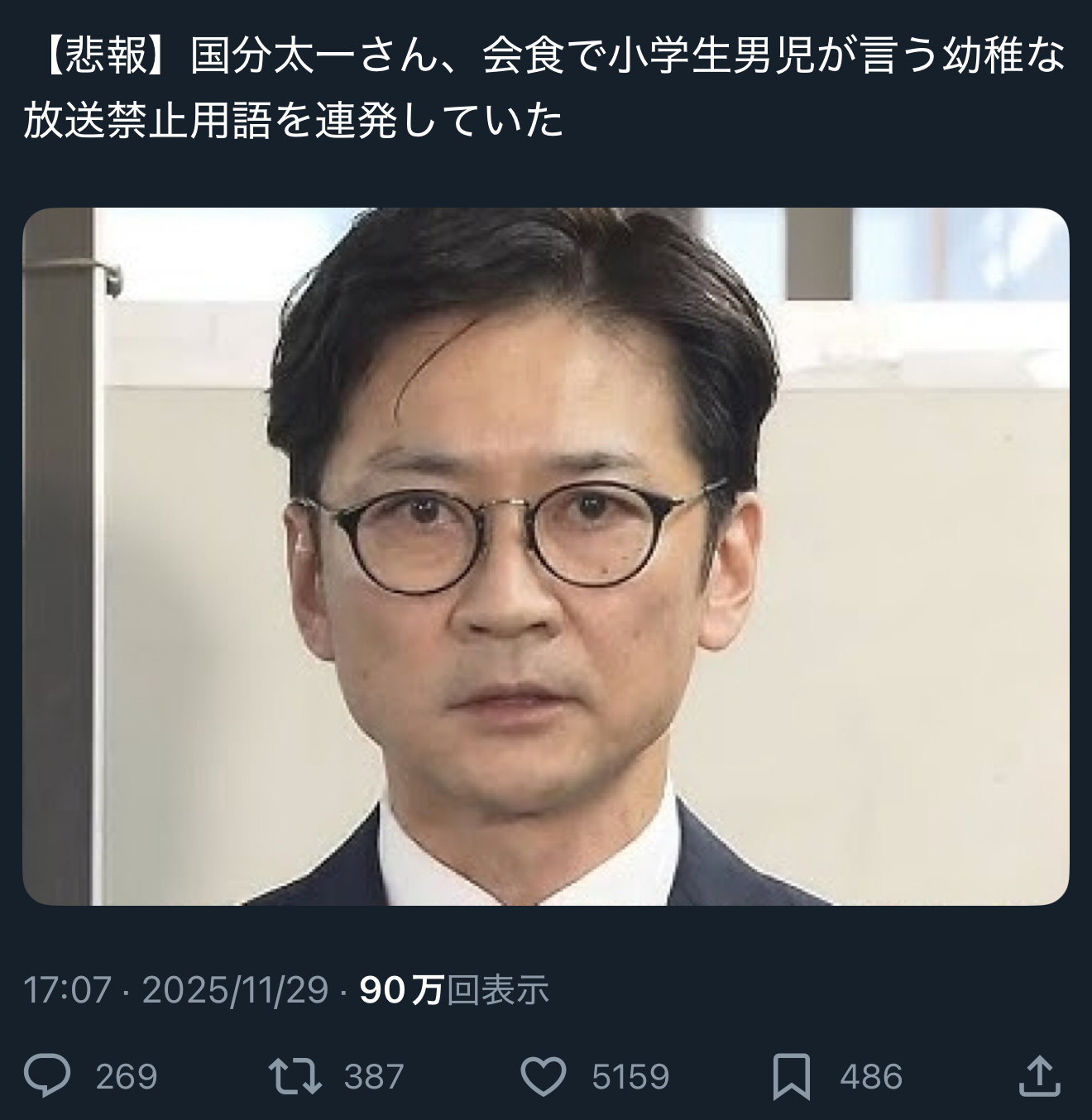The width and height of the screenshot is (1092, 1120).
Task: Click the 387 reposts count
Action: pos(374,1077)
